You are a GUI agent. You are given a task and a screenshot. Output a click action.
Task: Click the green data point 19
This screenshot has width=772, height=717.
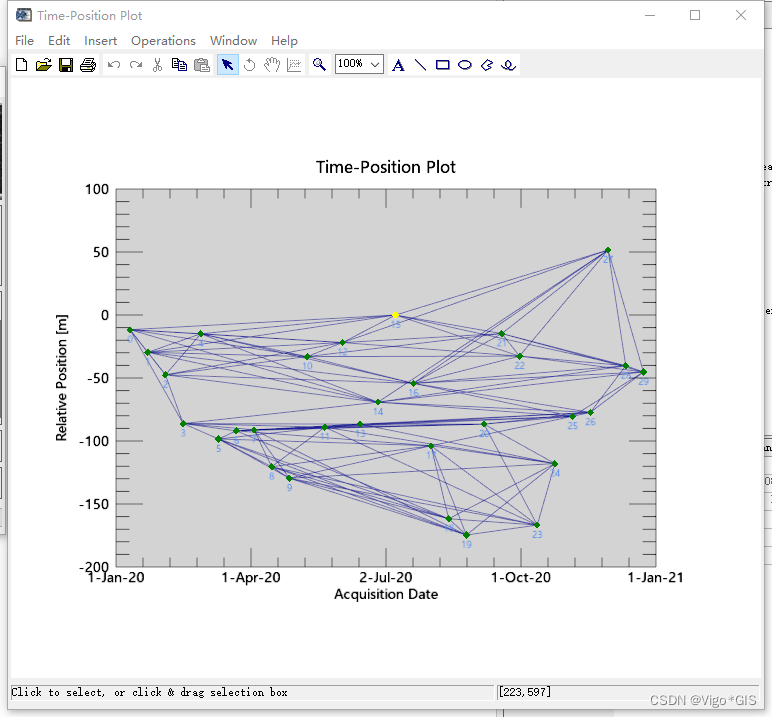pyautogui.click(x=466, y=535)
